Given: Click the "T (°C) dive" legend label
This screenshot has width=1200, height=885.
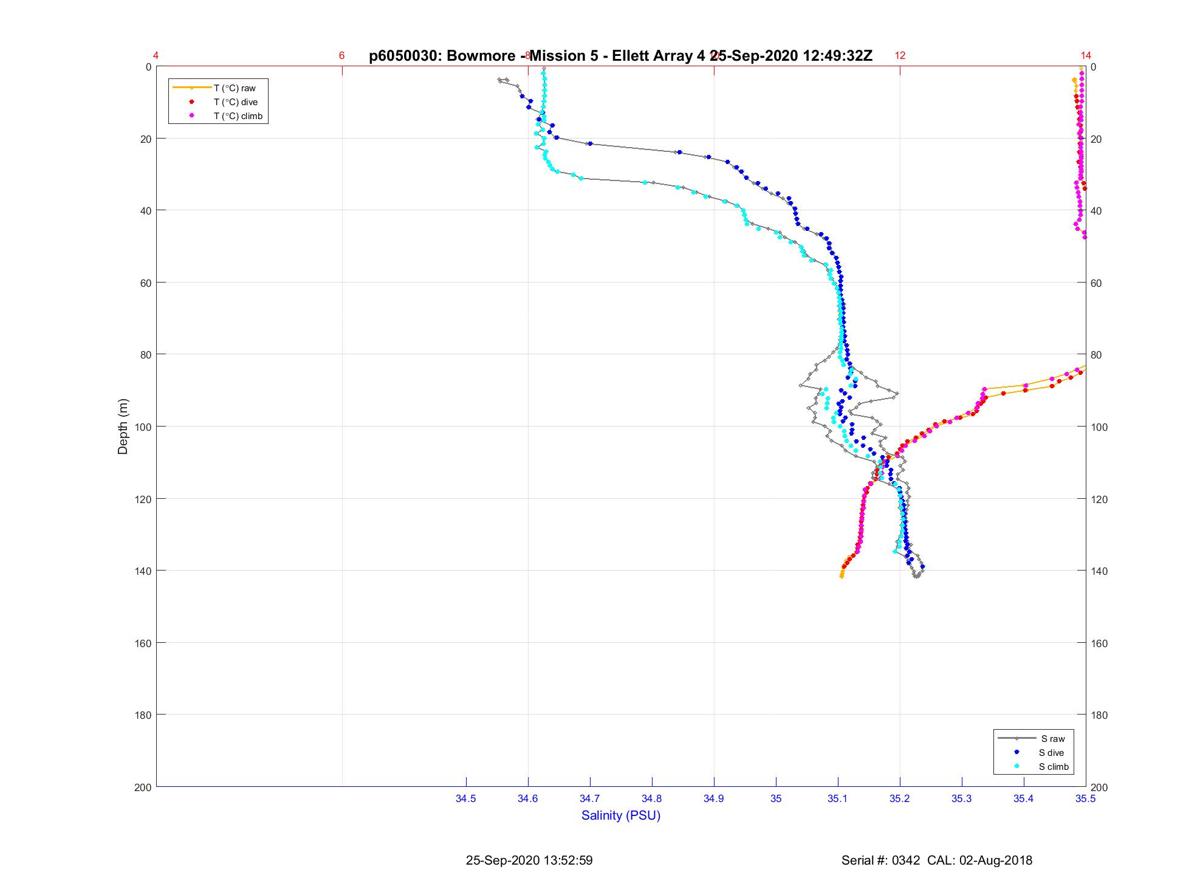Looking at the screenshot, I should (x=235, y=102).
